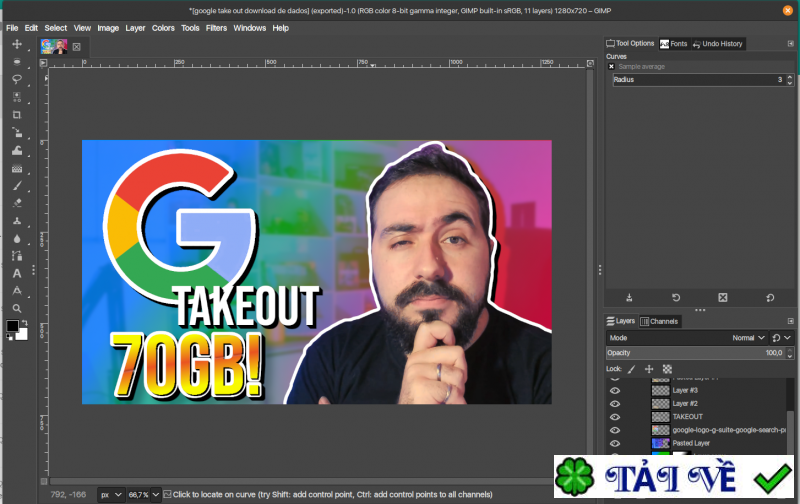Toggle the Sample average checkbox
This screenshot has height=504, width=800.
[x=612, y=67]
